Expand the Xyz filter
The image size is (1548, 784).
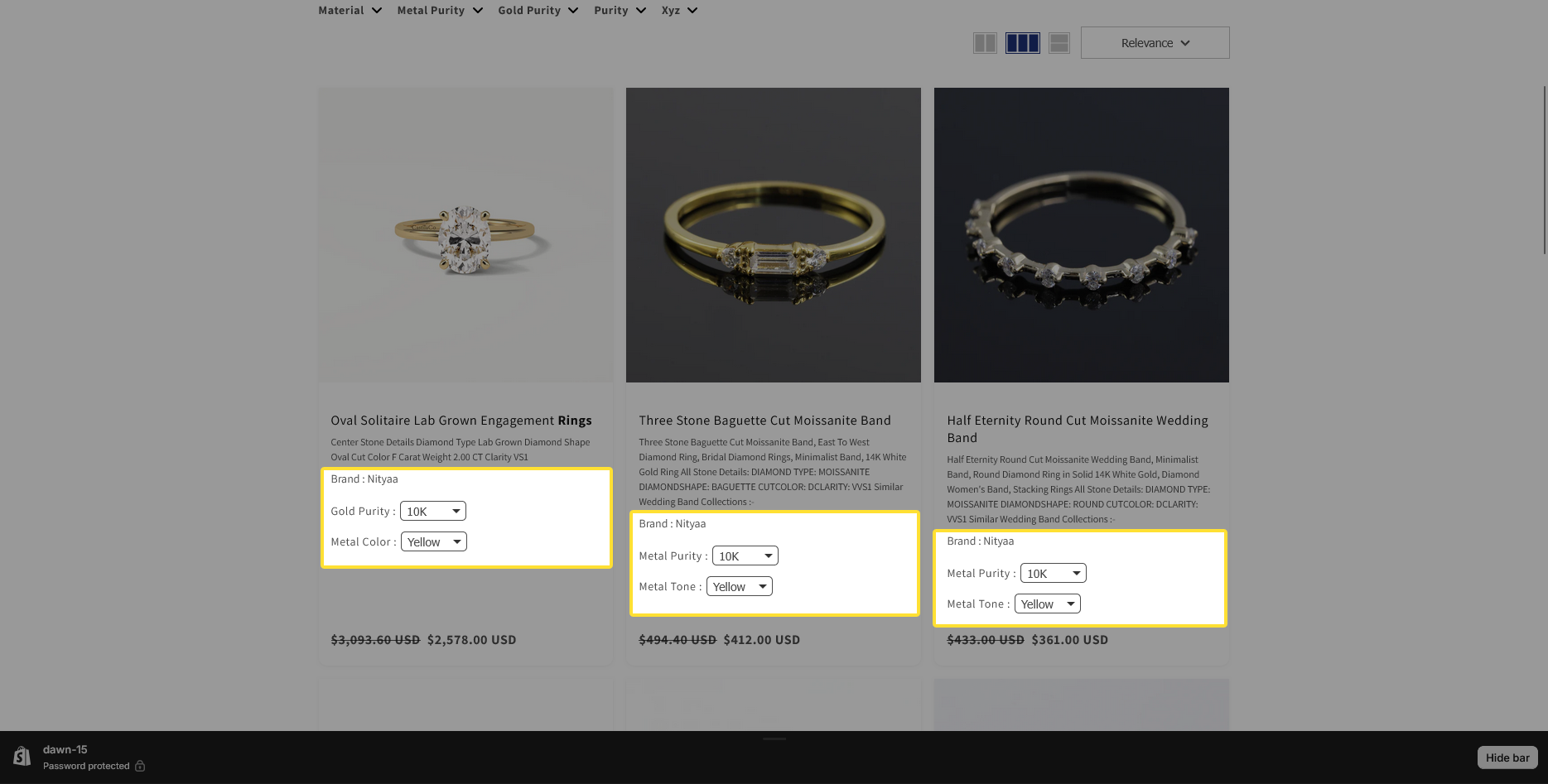tap(679, 11)
